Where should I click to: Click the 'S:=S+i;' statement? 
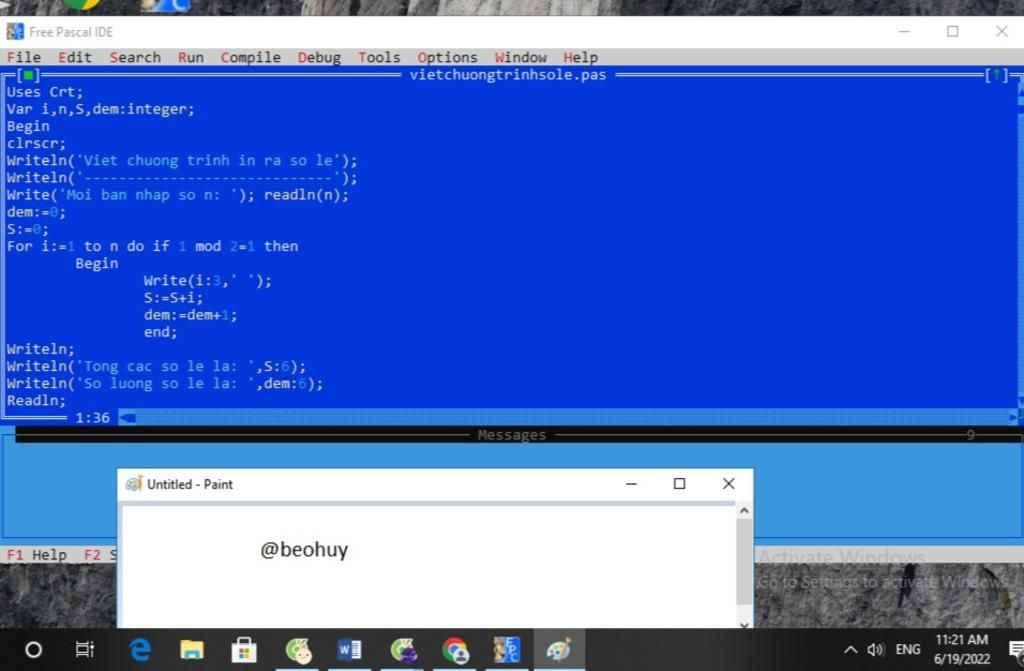[174, 297]
